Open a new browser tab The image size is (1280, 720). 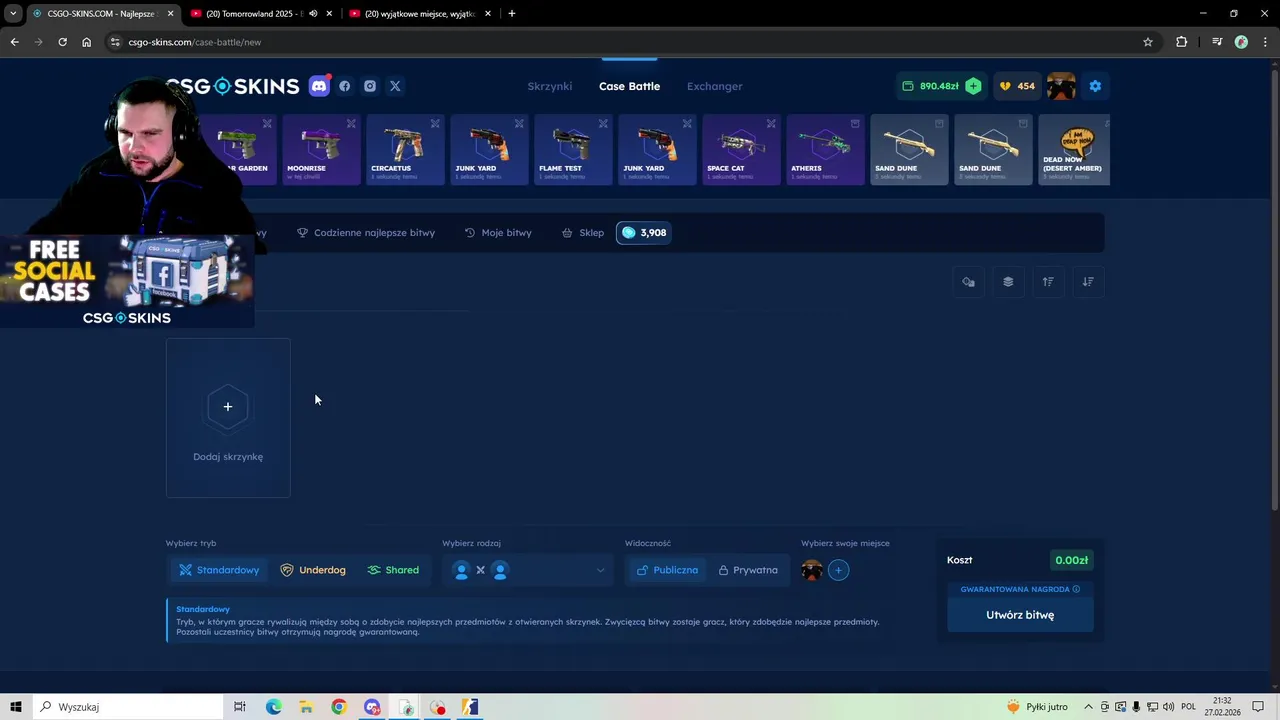[512, 14]
